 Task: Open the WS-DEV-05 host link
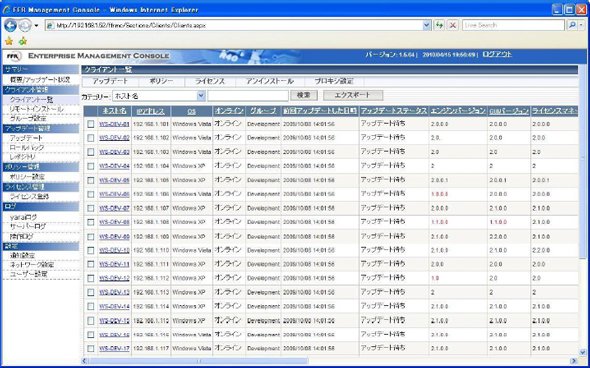(114, 180)
